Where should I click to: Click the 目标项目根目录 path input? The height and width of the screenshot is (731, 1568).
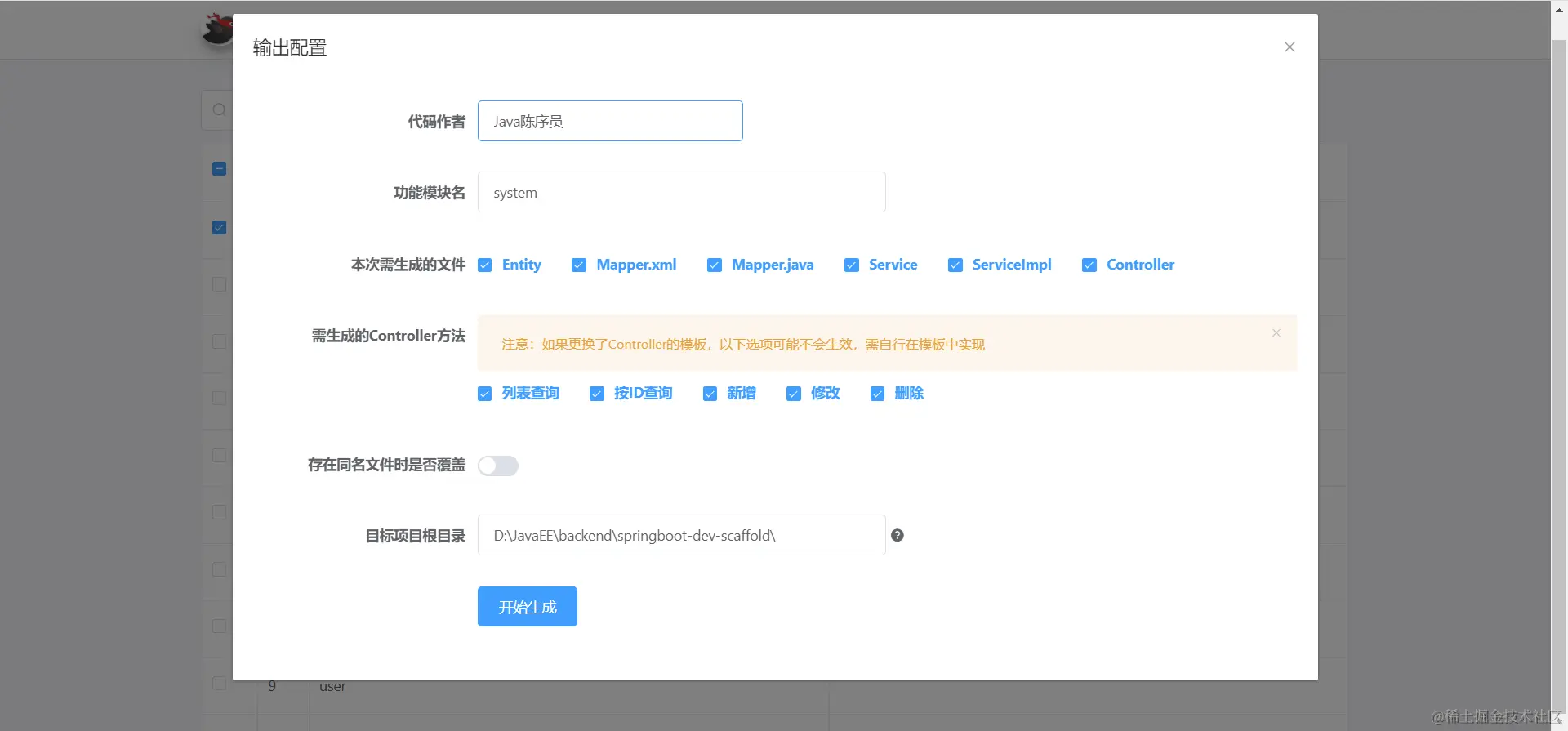click(682, 535)
